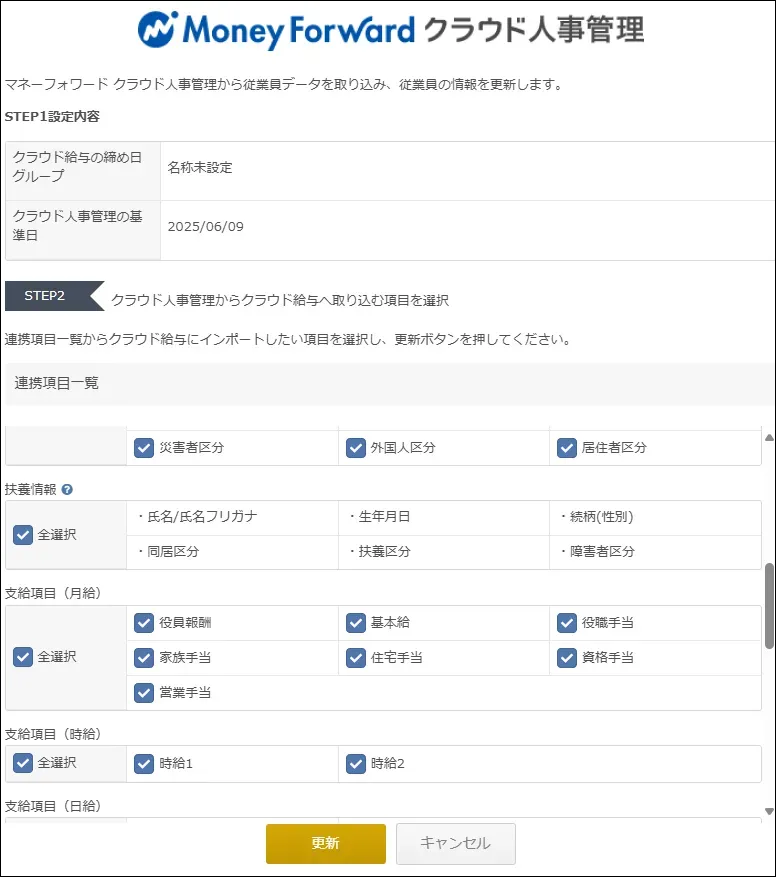Uncheck the 時給1 checkbox
The width and height of the screenshot is (776, 877).
144,763
